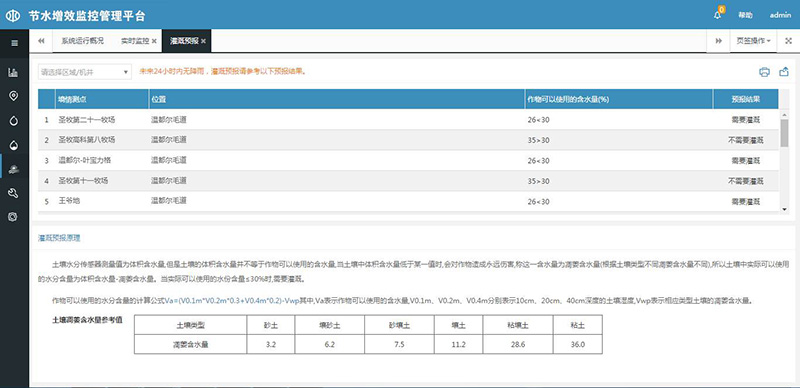Print the irrigation forecast table
This screenshot has width=800, height=388.
764,72
